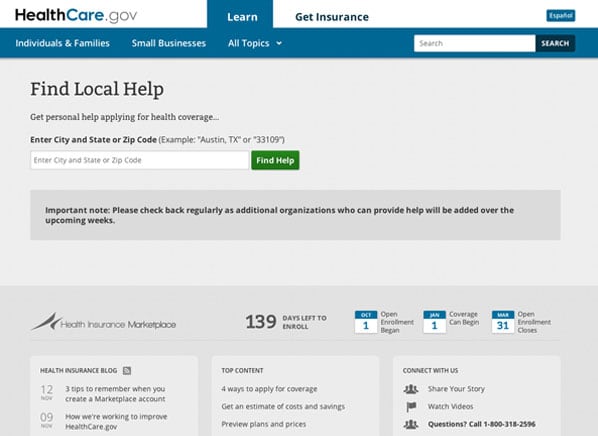
Task: Click the 09 Nov blog date
Action: [x=47, y=420]
